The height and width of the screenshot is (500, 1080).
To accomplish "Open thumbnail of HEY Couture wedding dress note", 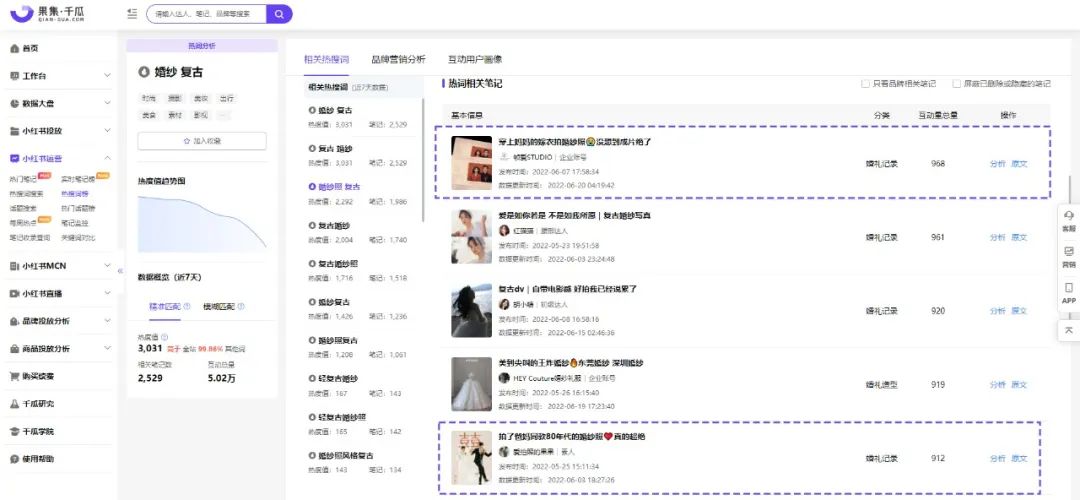I will (471, 384).
